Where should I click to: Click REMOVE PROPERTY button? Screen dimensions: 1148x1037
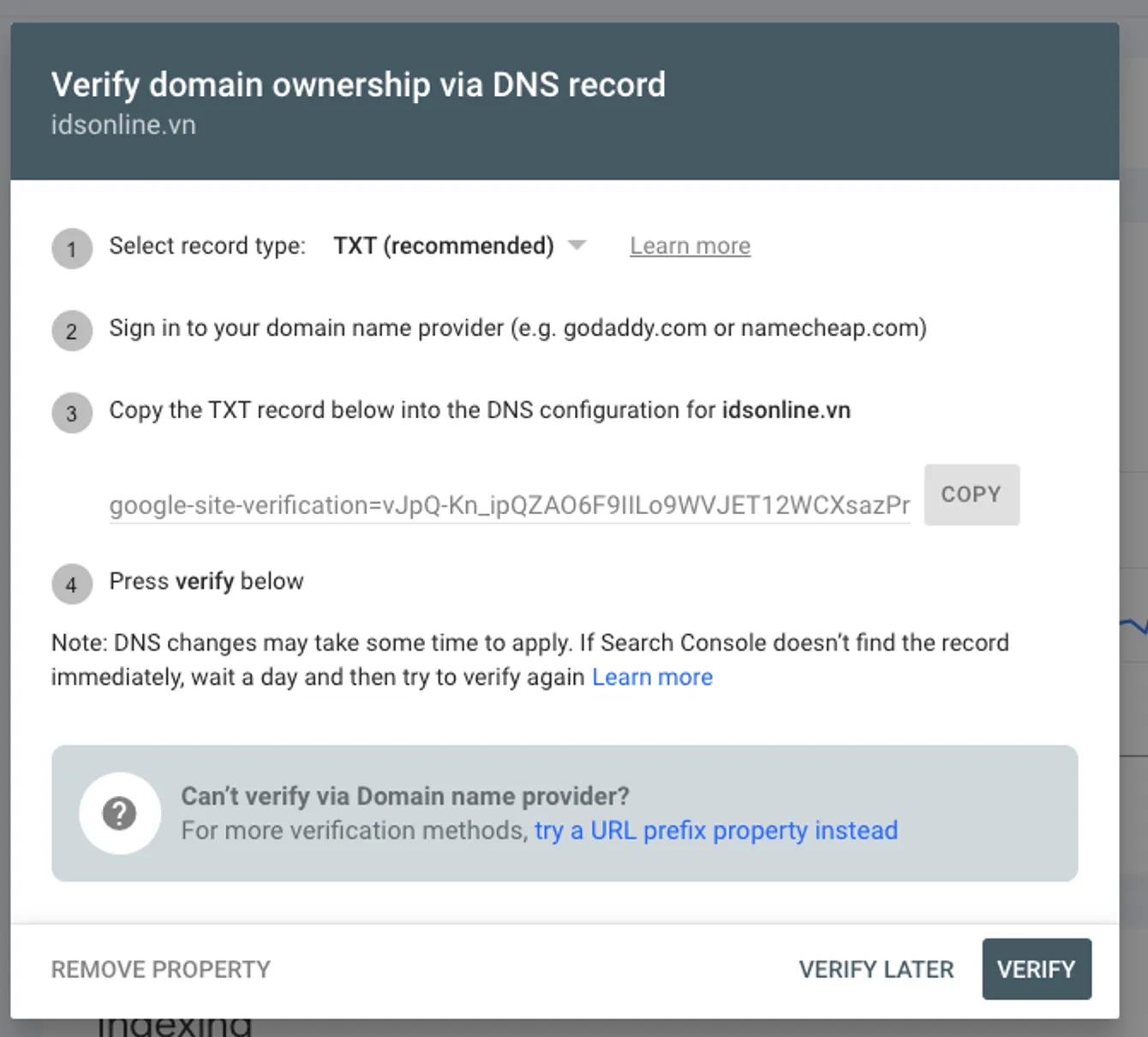tap(160, 969)
